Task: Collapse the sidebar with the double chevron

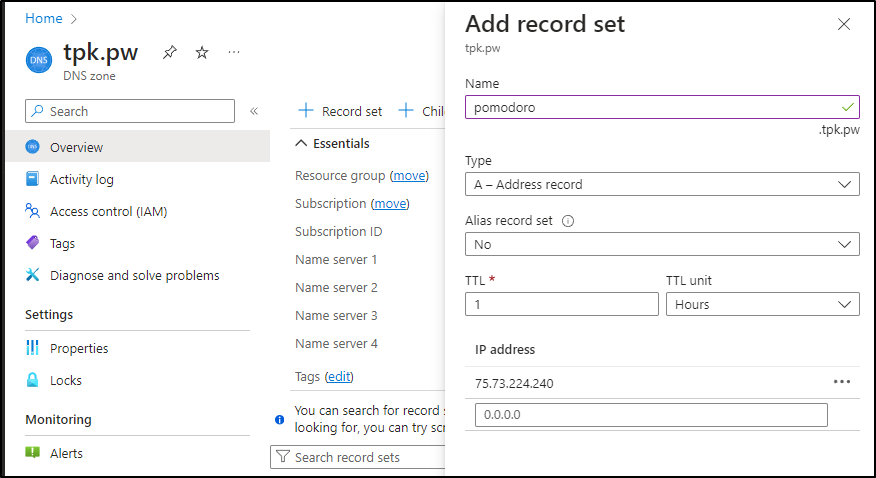Action: click(254, 111)
